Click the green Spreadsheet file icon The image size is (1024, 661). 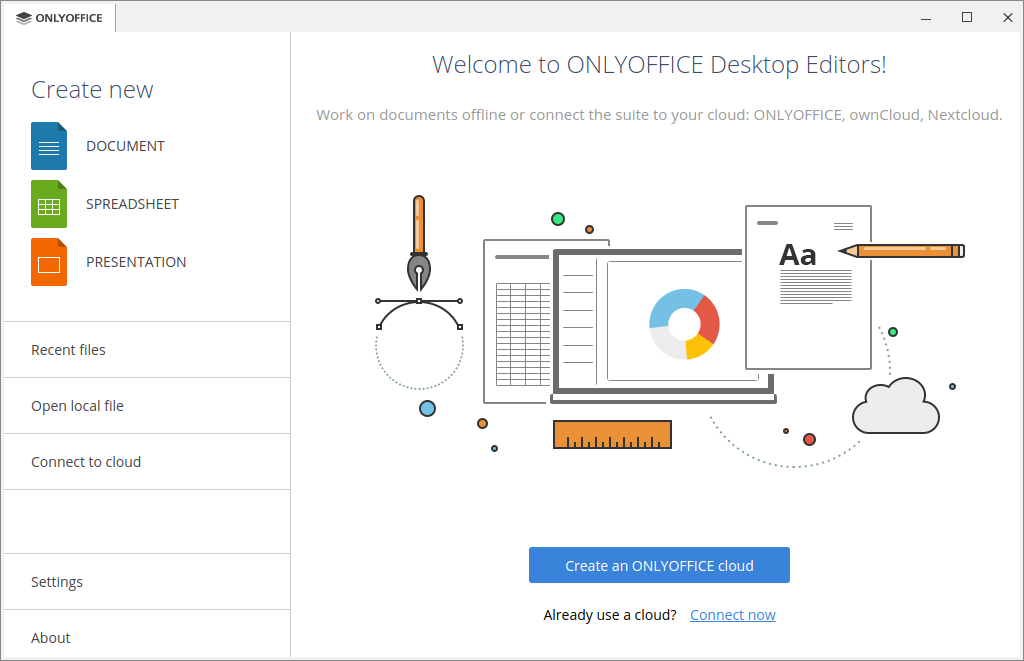pos(49,204)
